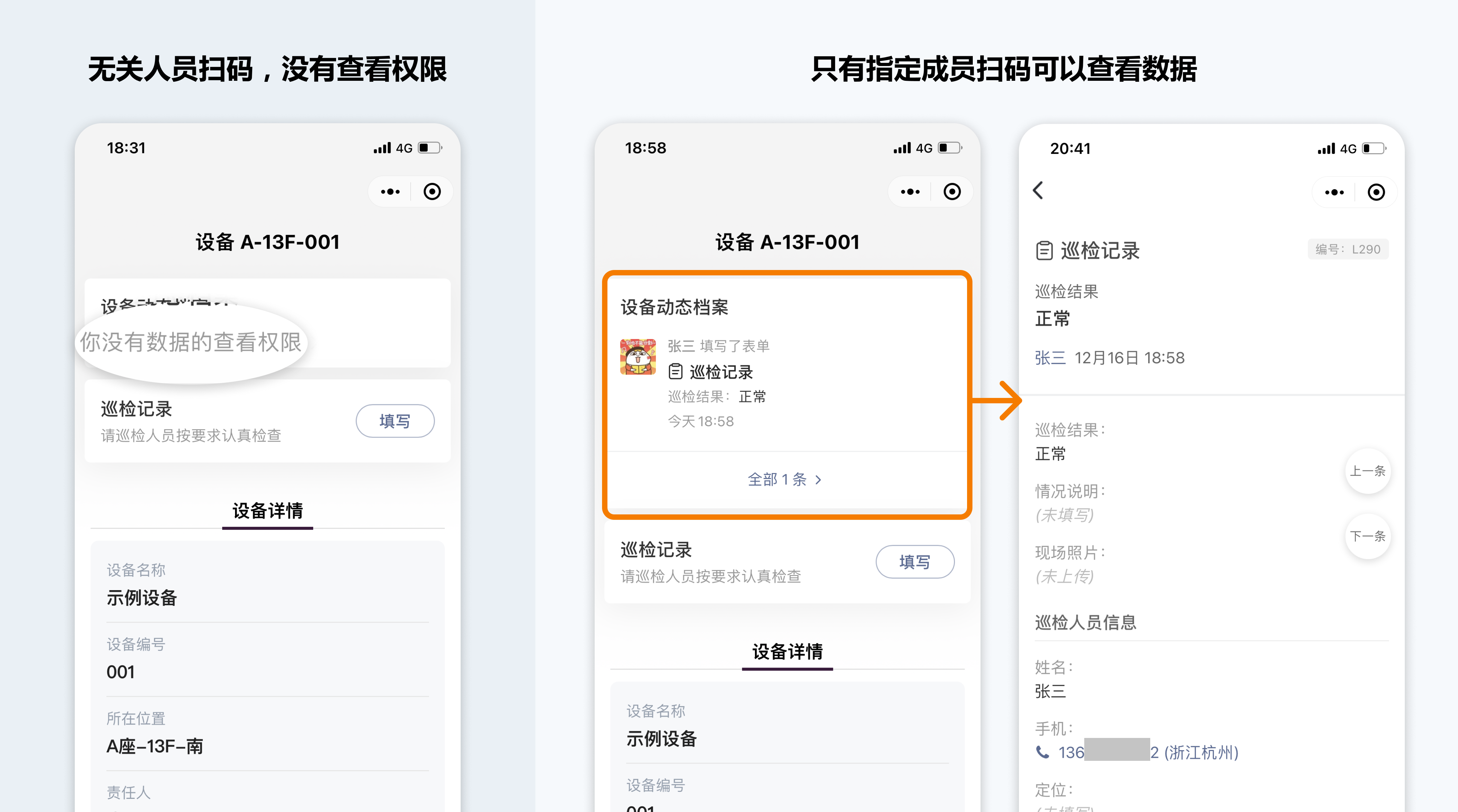Tap the target close icon in the right phone
Image resolution: width=1458 pixels, height=812 pixels.
pos(1376,192)
